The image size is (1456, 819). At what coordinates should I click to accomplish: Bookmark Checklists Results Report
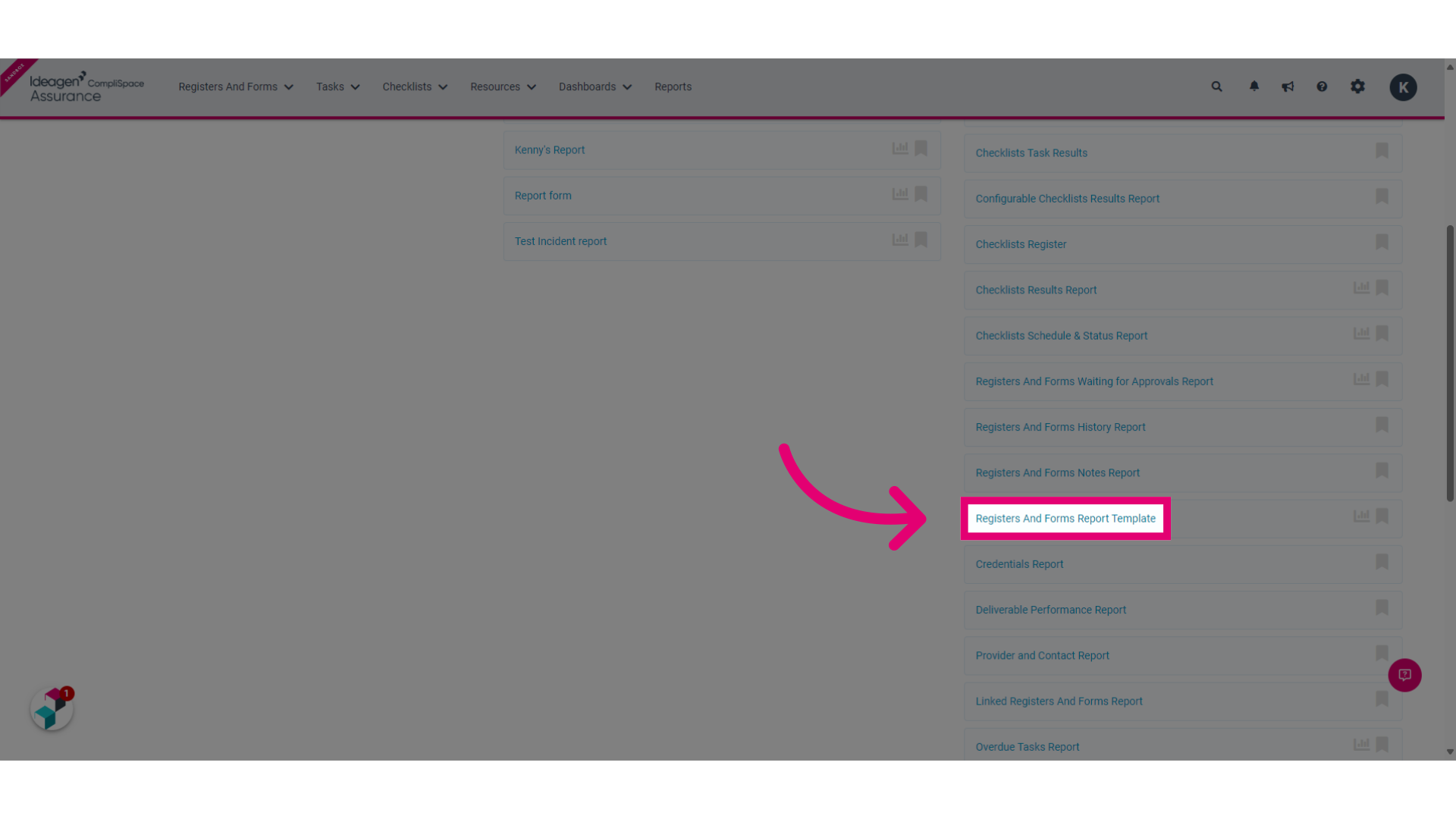1382,288
